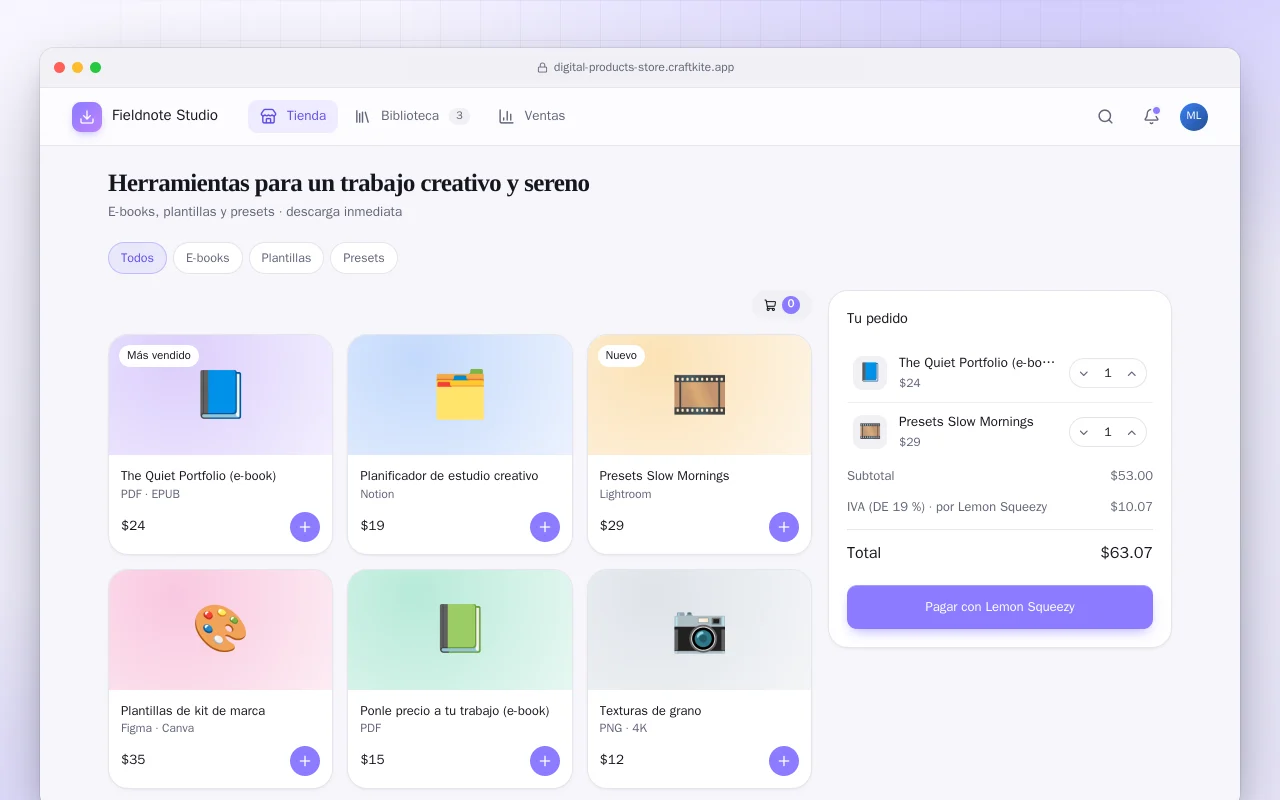Click the Plantillas de kit de marca title
Image resolution: width=1280 pixels, height=800 pixels.
point(193,711)
